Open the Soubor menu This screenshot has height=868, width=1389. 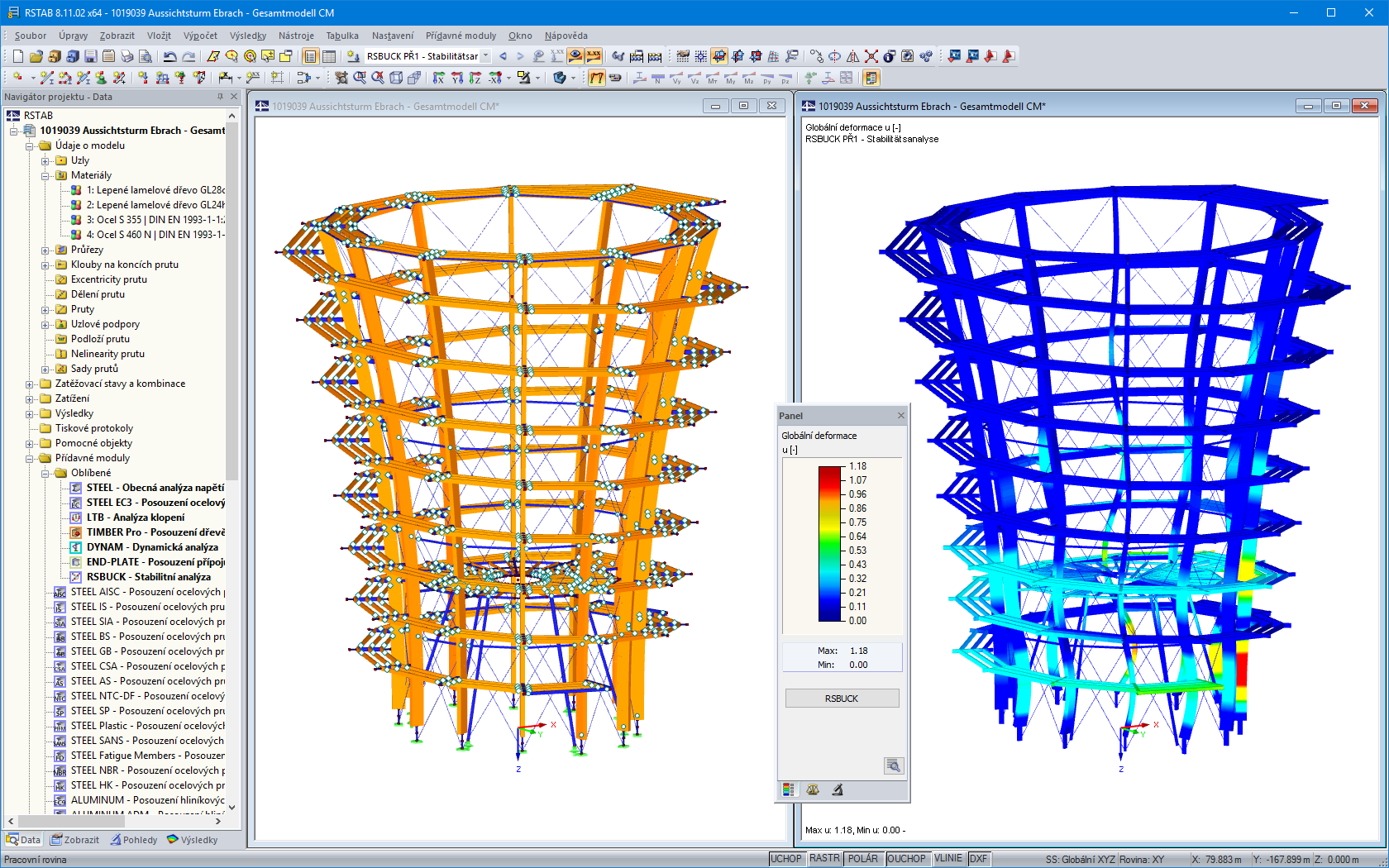coord(31,36)
